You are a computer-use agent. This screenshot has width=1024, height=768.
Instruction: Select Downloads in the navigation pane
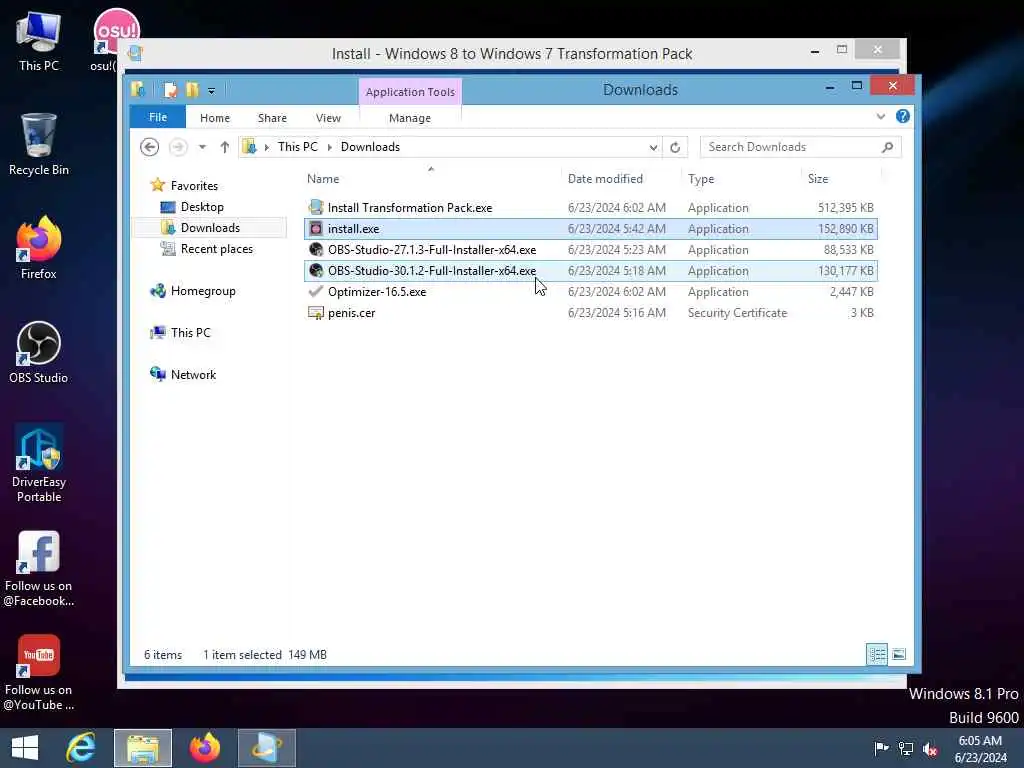click(210, 227)
